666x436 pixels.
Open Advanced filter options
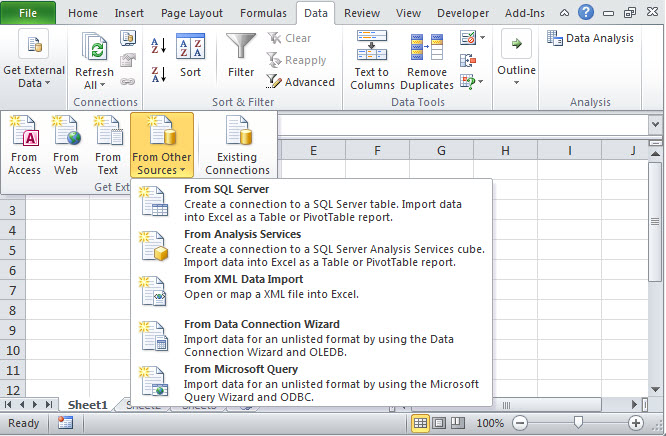[301, 82]
